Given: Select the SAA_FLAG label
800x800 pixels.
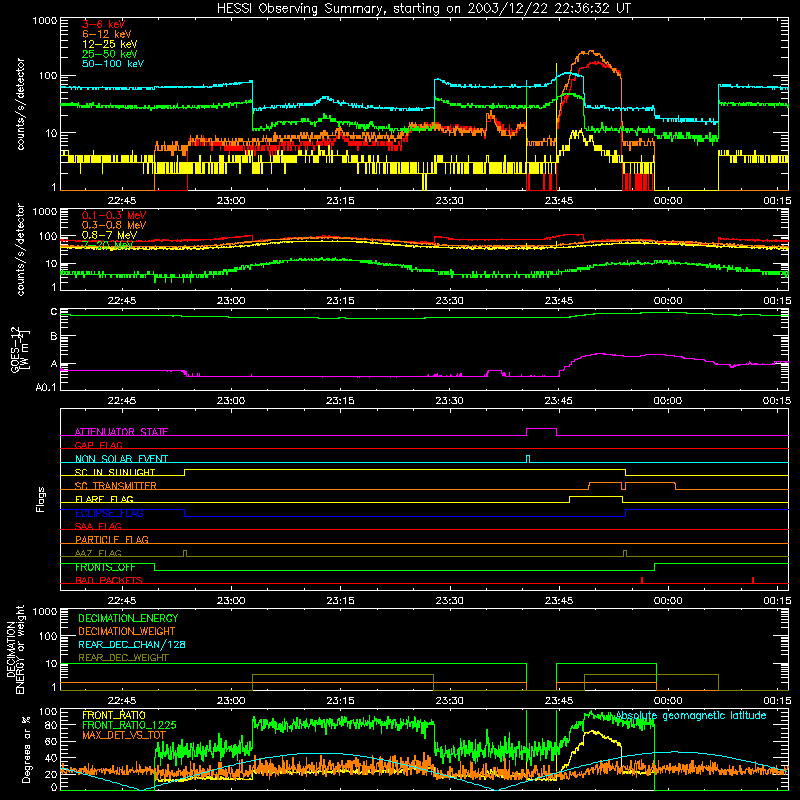Looking at the screenshot, I should (x=98, y=526).
